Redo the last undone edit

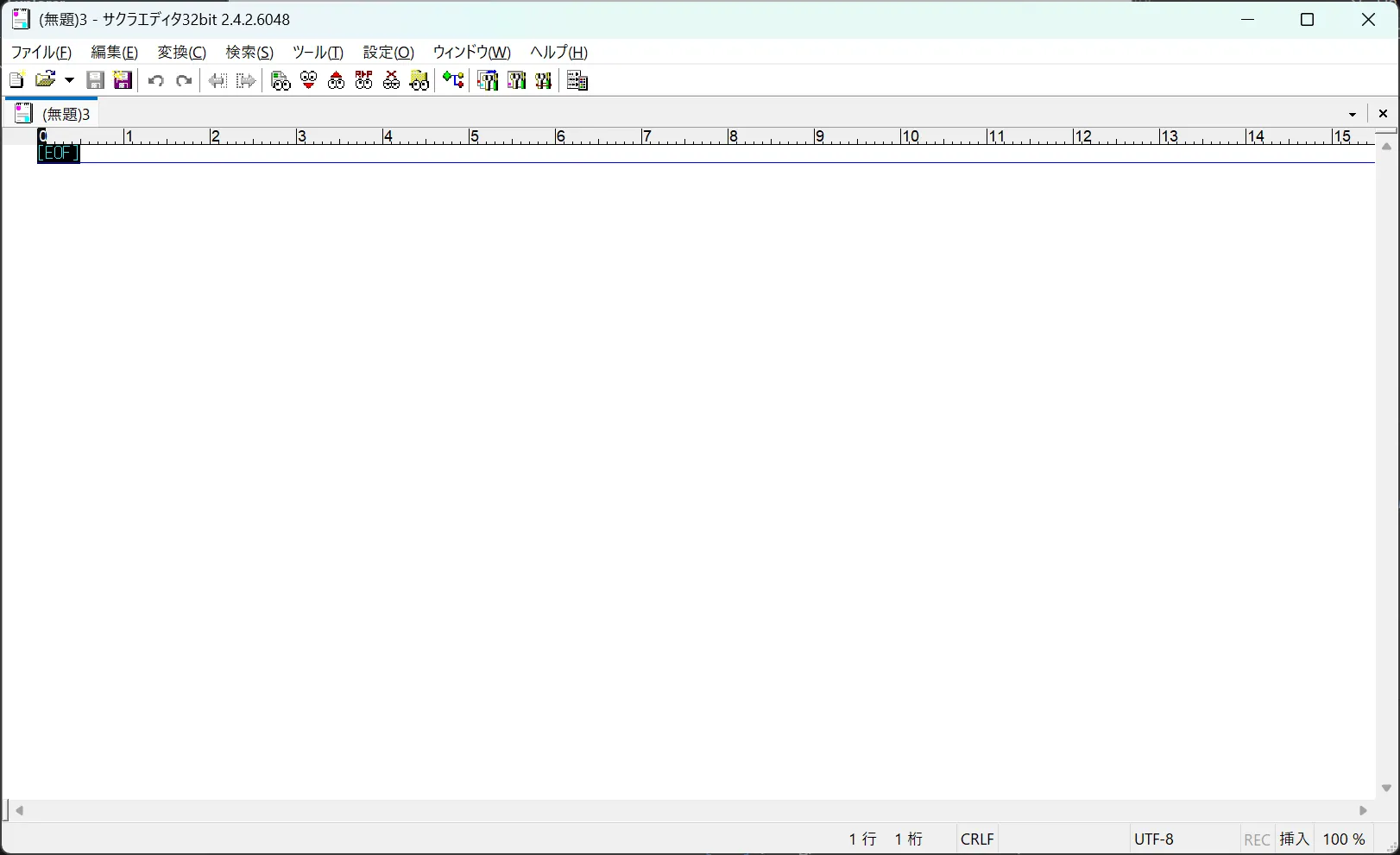[x=184, y=80]
